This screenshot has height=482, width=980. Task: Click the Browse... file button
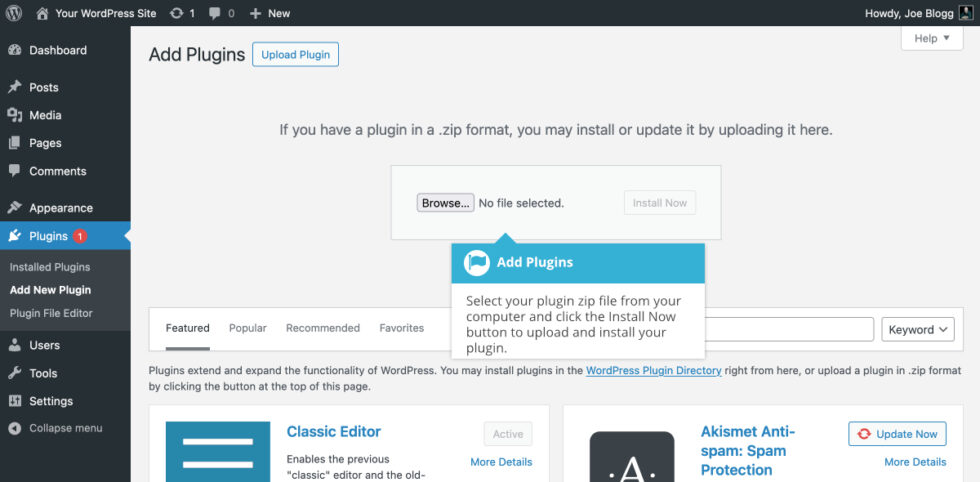[x=446, y=203]
